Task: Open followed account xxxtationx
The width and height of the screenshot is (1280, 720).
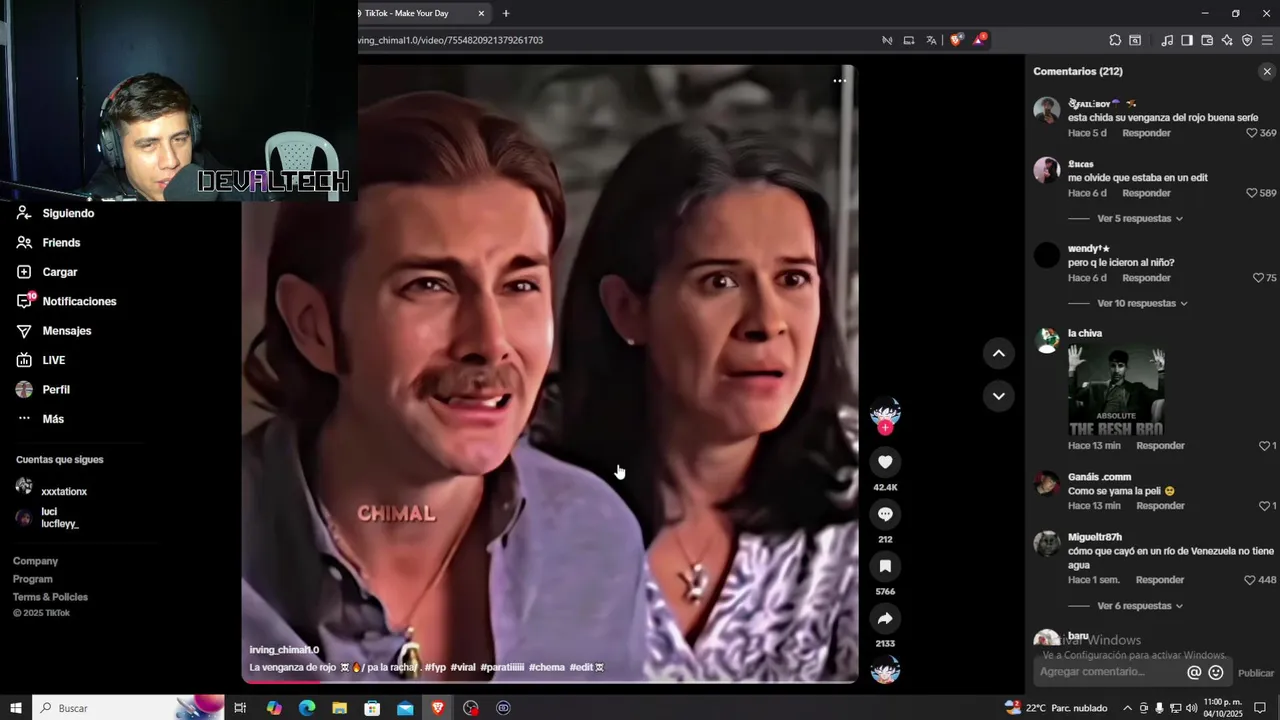Action: coord(64,492)
